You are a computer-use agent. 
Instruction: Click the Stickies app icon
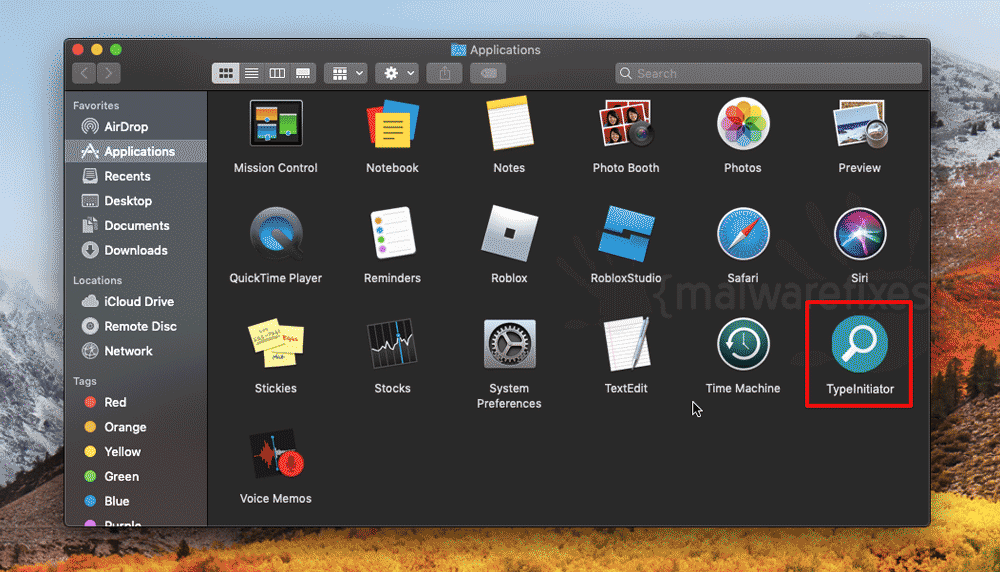[x=276, y=343]
